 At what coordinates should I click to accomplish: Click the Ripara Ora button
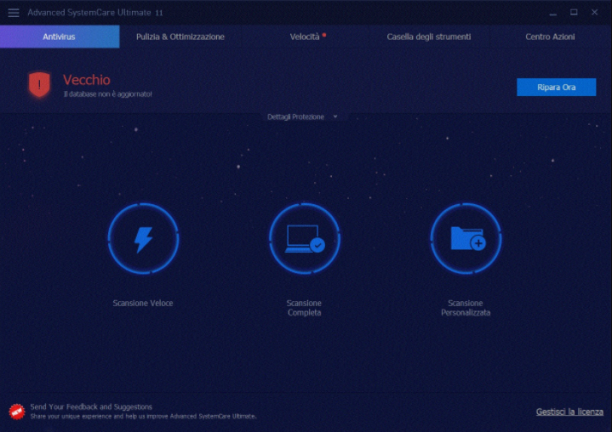(556, 87)
